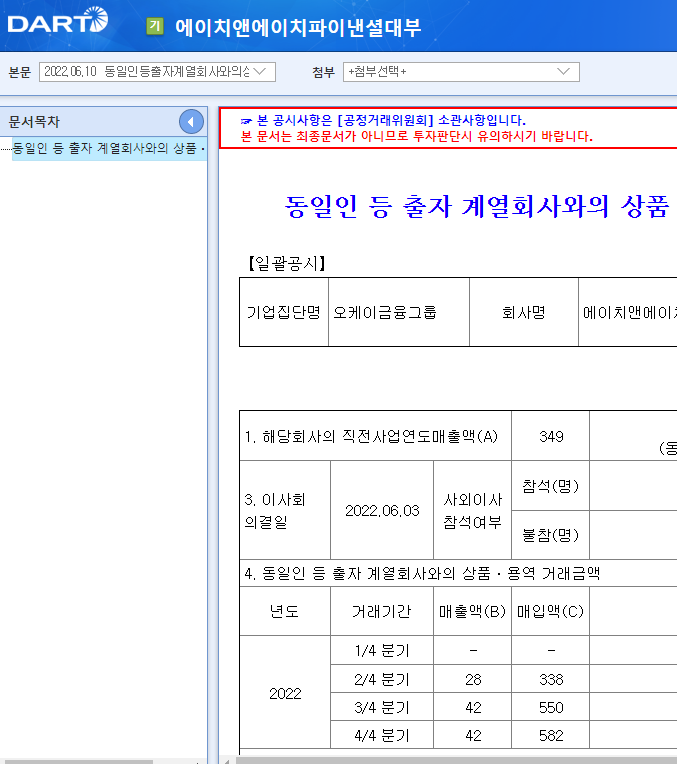
Task: Click the 매출액(B) column header
Action: (x=472, y=611)
